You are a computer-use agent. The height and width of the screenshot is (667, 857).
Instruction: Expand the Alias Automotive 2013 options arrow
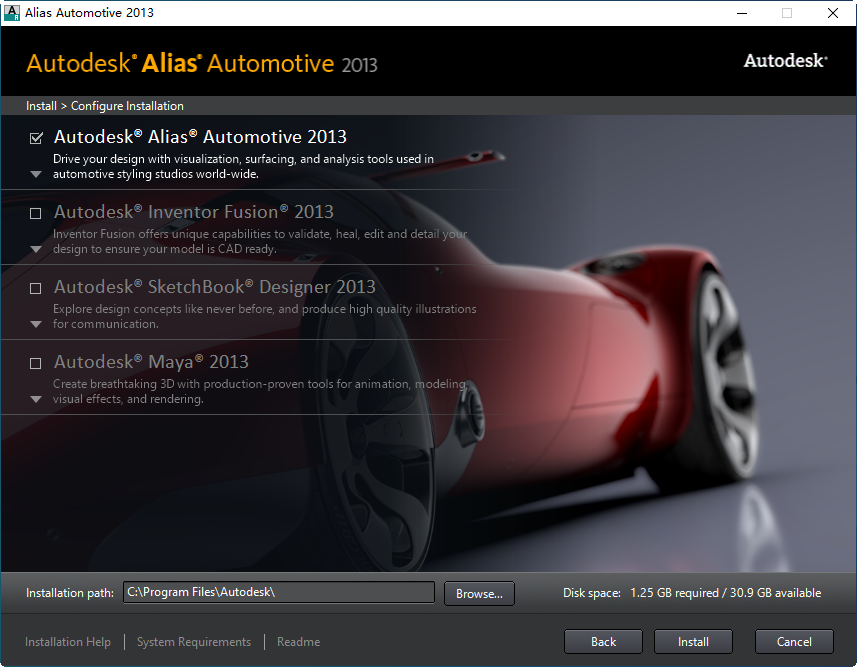tap(36, 174)
